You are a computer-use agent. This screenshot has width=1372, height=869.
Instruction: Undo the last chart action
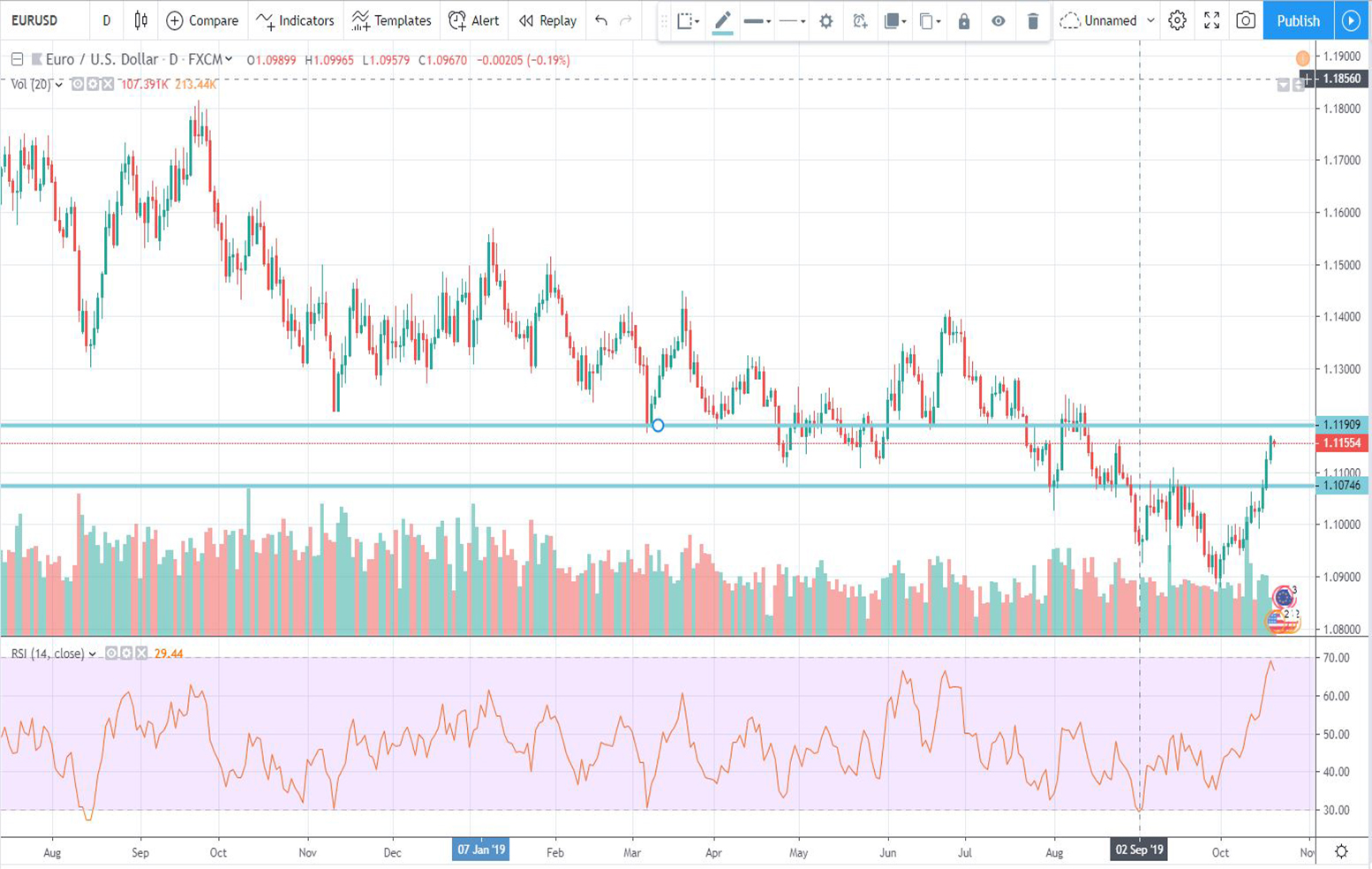(601, 20)
